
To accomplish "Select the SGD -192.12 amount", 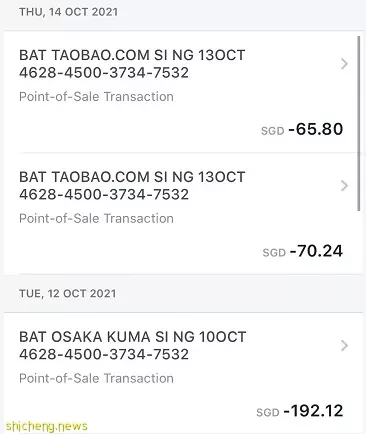I will click(299, 411).
